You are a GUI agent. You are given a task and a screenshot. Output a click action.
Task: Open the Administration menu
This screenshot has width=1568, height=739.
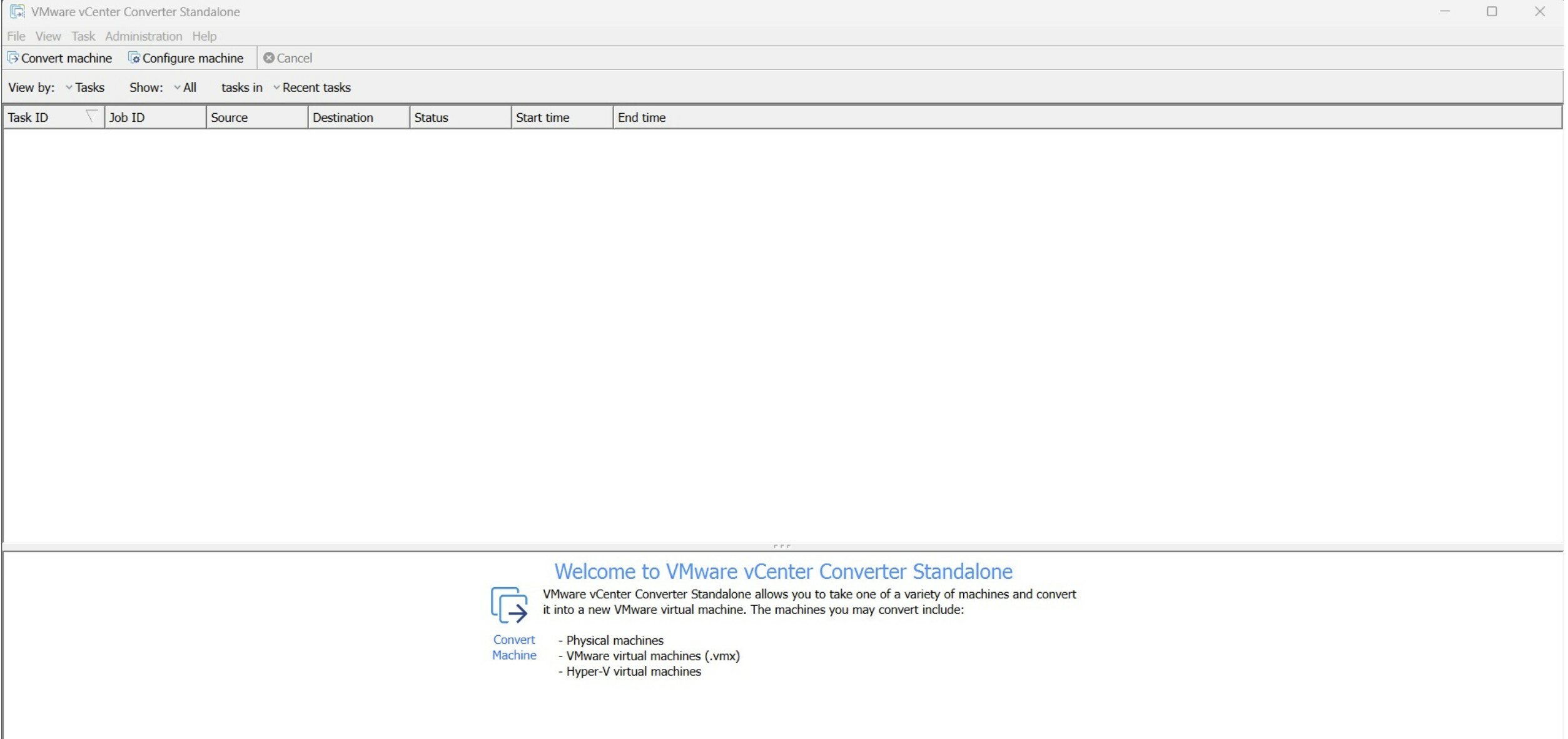(144, 36)
